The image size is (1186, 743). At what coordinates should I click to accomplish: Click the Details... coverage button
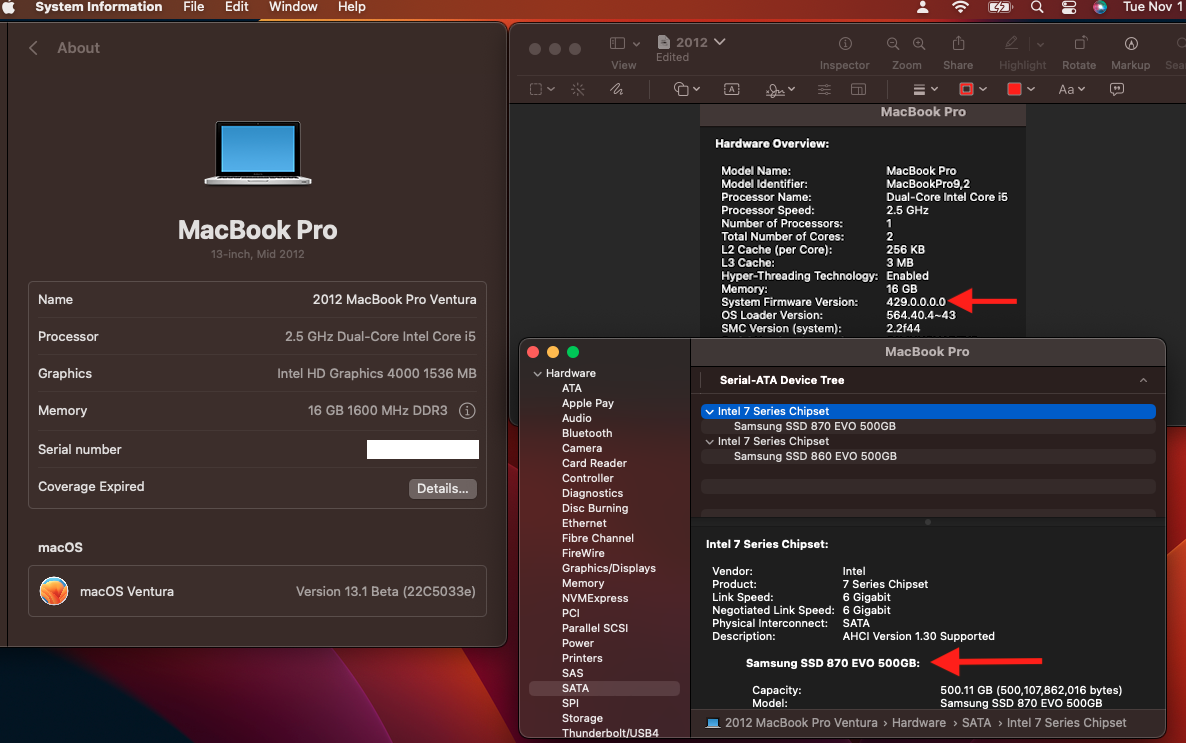442,489
